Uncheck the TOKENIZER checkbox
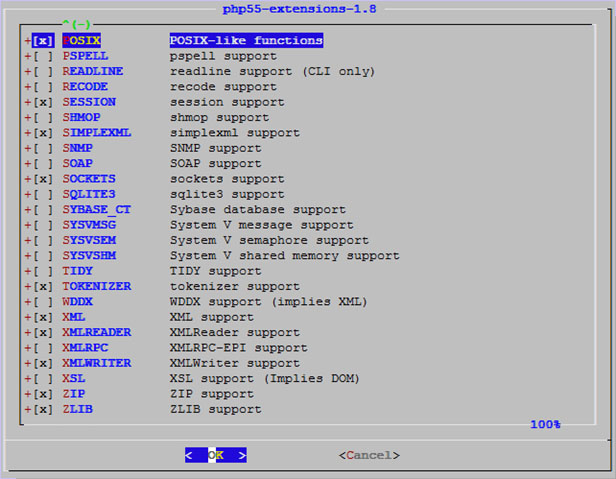The width and height of the screenshot is (616, 479). pyautogui.click(x=43, y=286)
